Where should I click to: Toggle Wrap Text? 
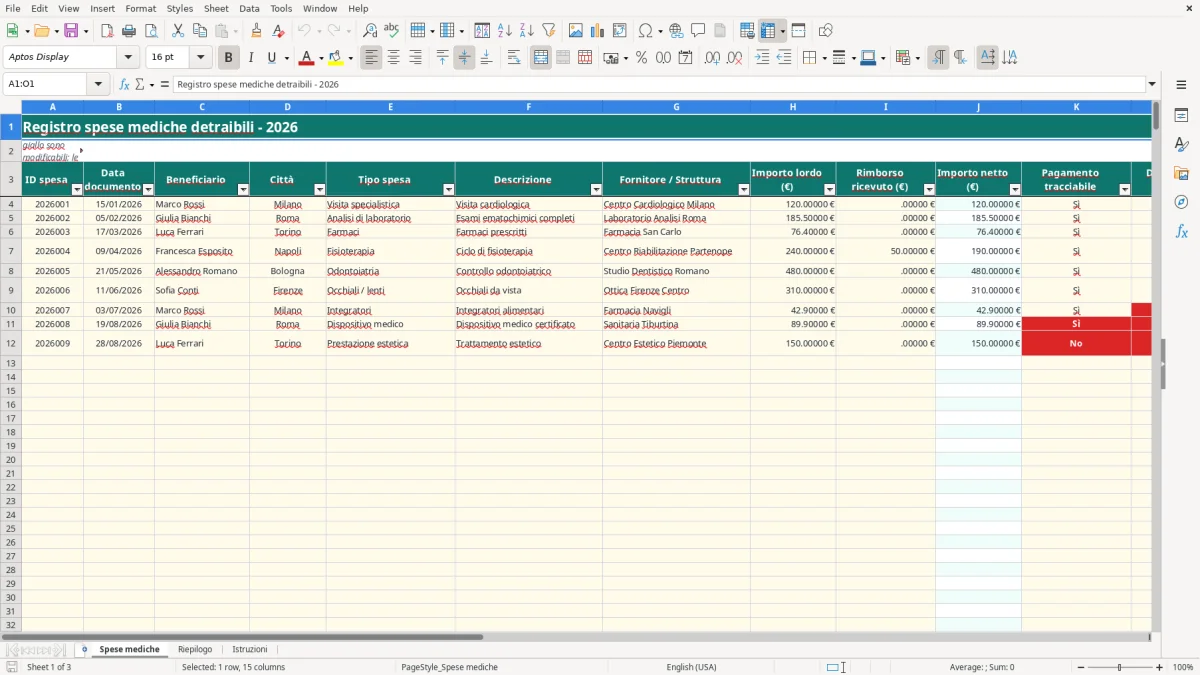pyautogui.click(x=514, y=58)
